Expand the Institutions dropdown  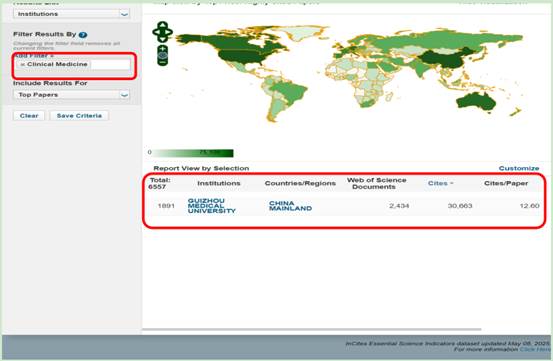72,14
